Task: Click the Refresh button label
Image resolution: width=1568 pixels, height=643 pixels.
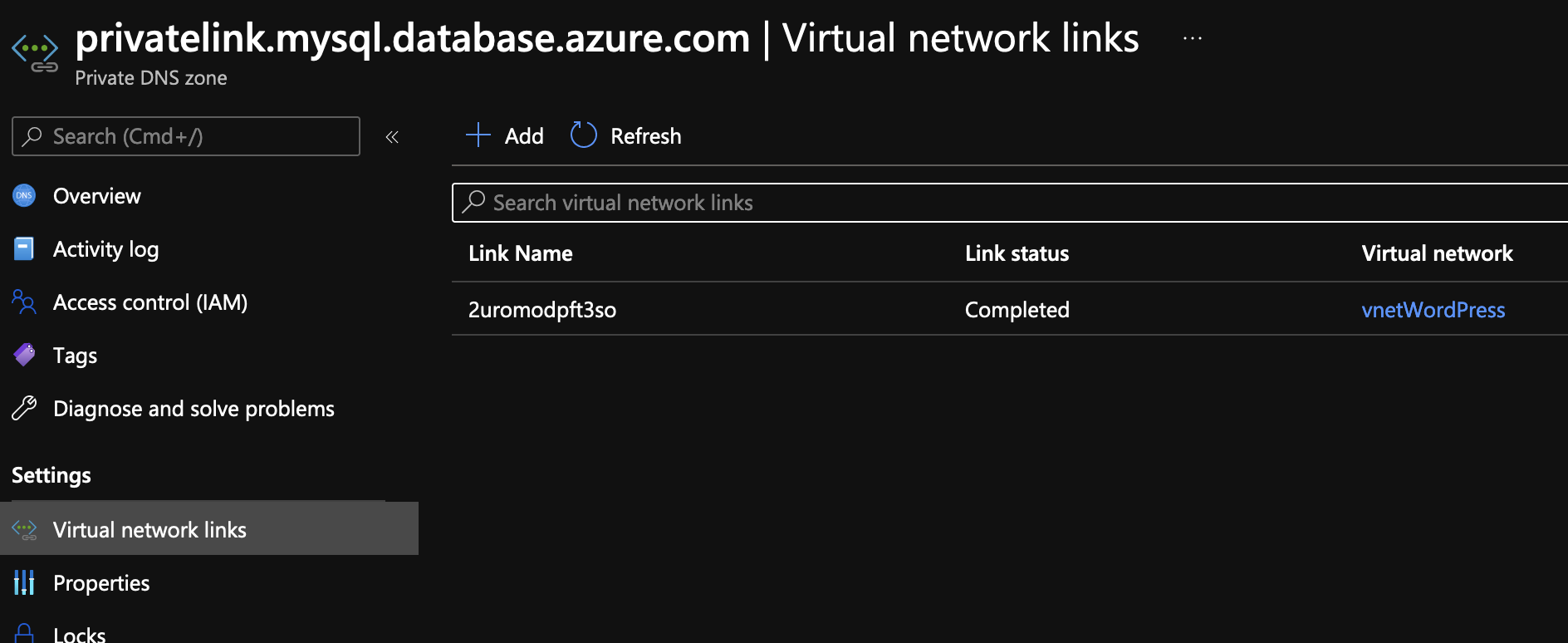Action: click(645, 136)
